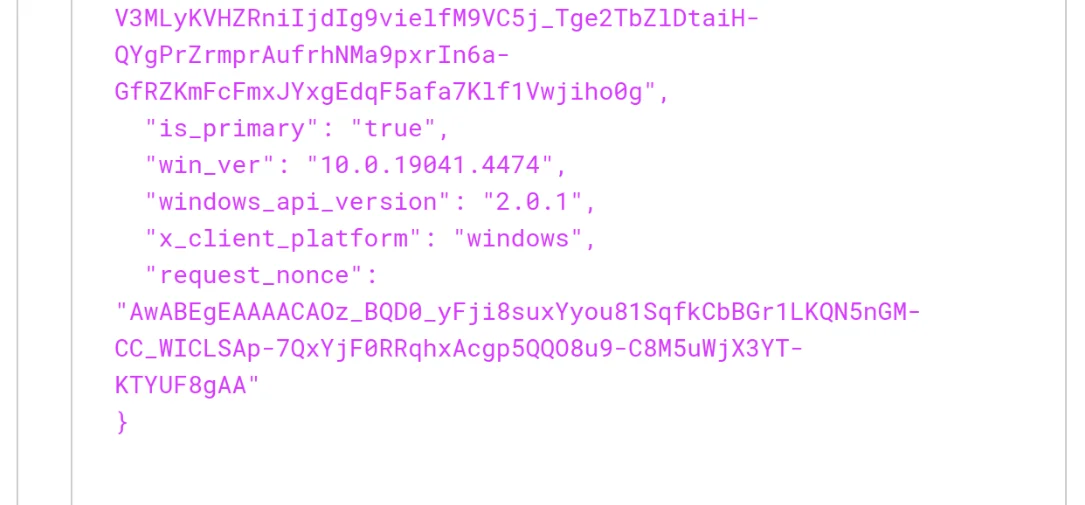The height and width of the screenshot is (505, 1085).
Task: Click the "windows" platform value
Action: pos(518,239)
